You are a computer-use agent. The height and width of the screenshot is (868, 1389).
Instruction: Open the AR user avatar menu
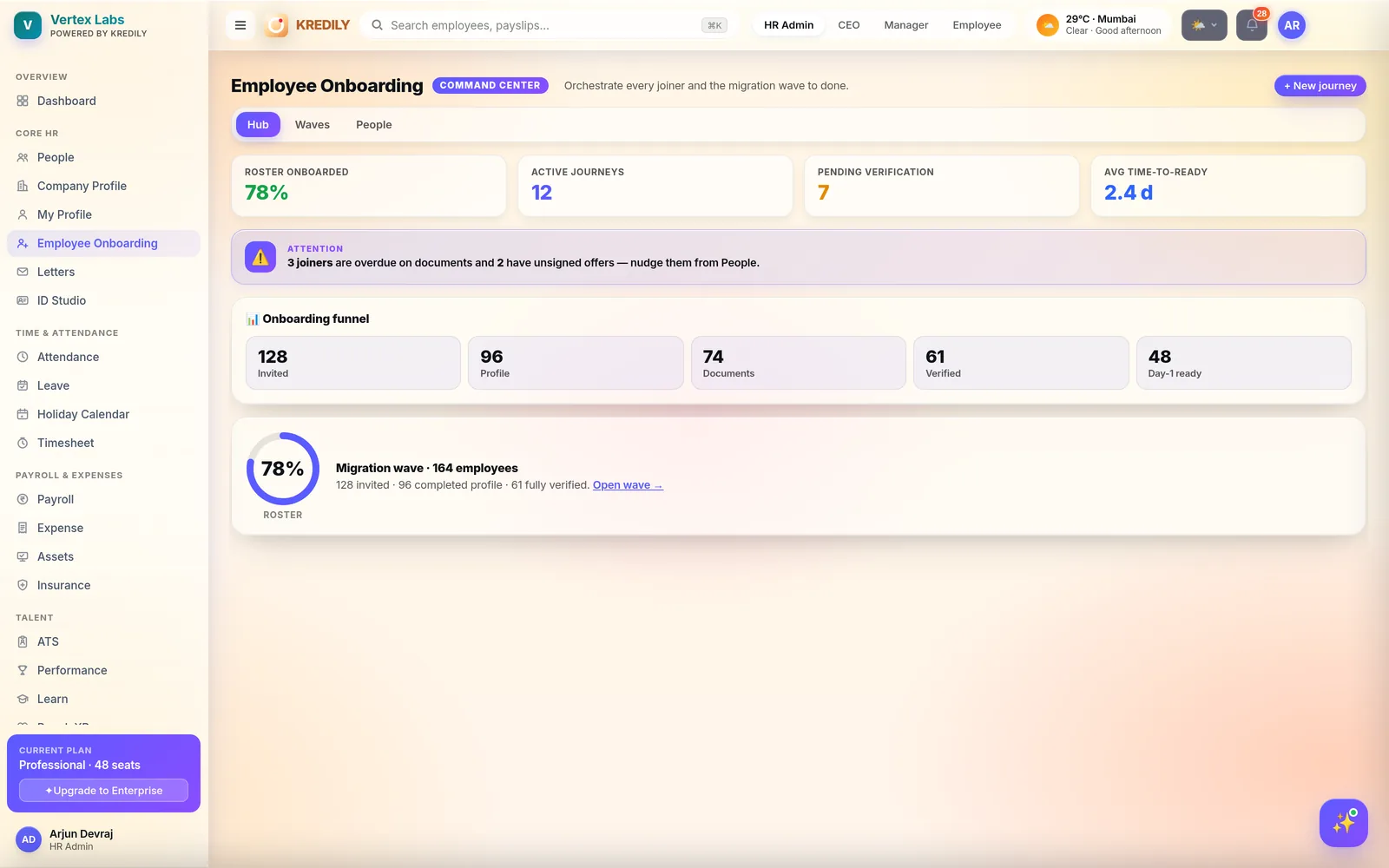(1292, 25)
